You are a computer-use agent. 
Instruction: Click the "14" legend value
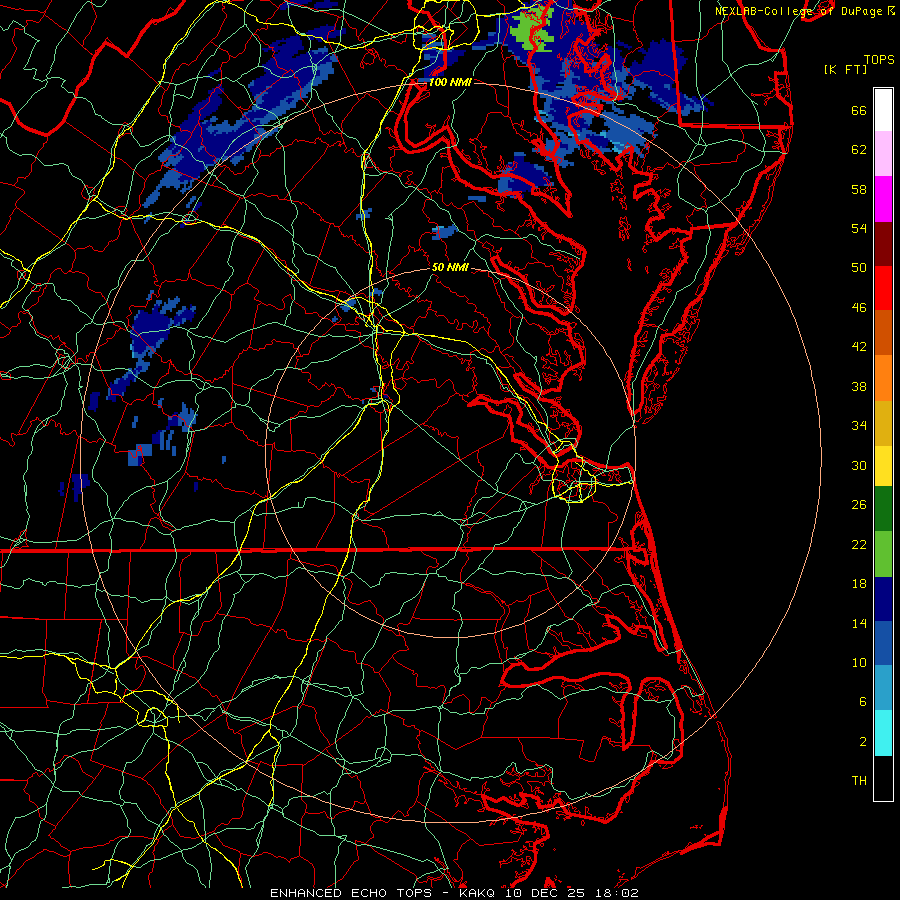[859, 624]
